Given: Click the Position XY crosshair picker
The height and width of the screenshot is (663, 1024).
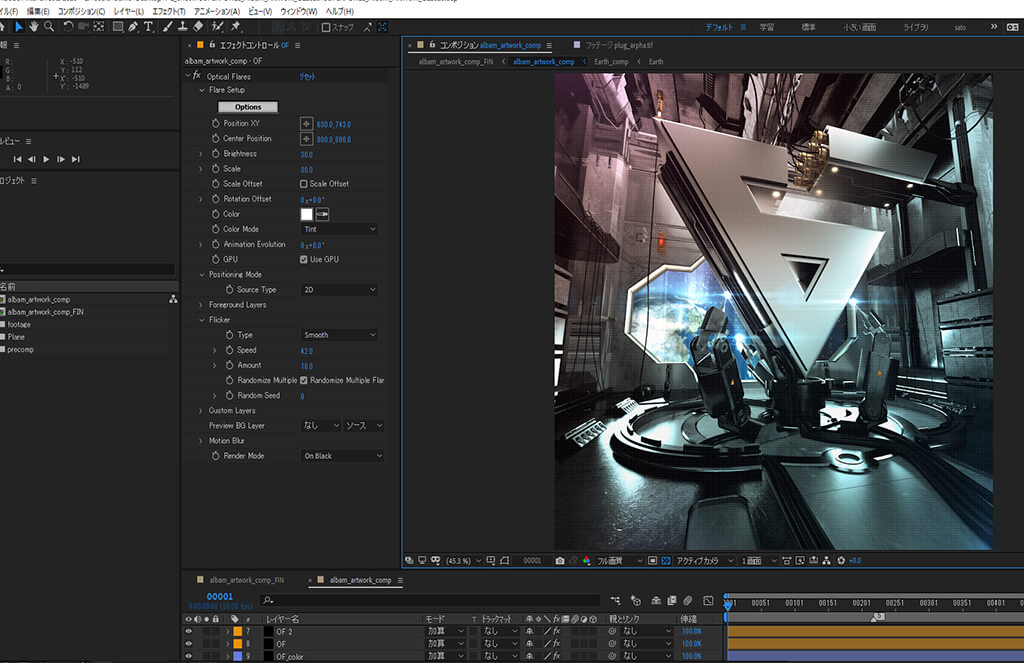Looking at the screenshot, I should [307, 124].
